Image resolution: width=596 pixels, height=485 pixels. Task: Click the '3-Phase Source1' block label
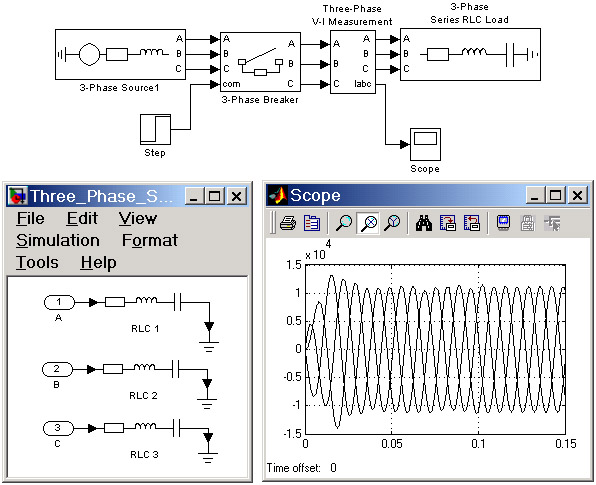pyautogui.click(x=119, y=88)
